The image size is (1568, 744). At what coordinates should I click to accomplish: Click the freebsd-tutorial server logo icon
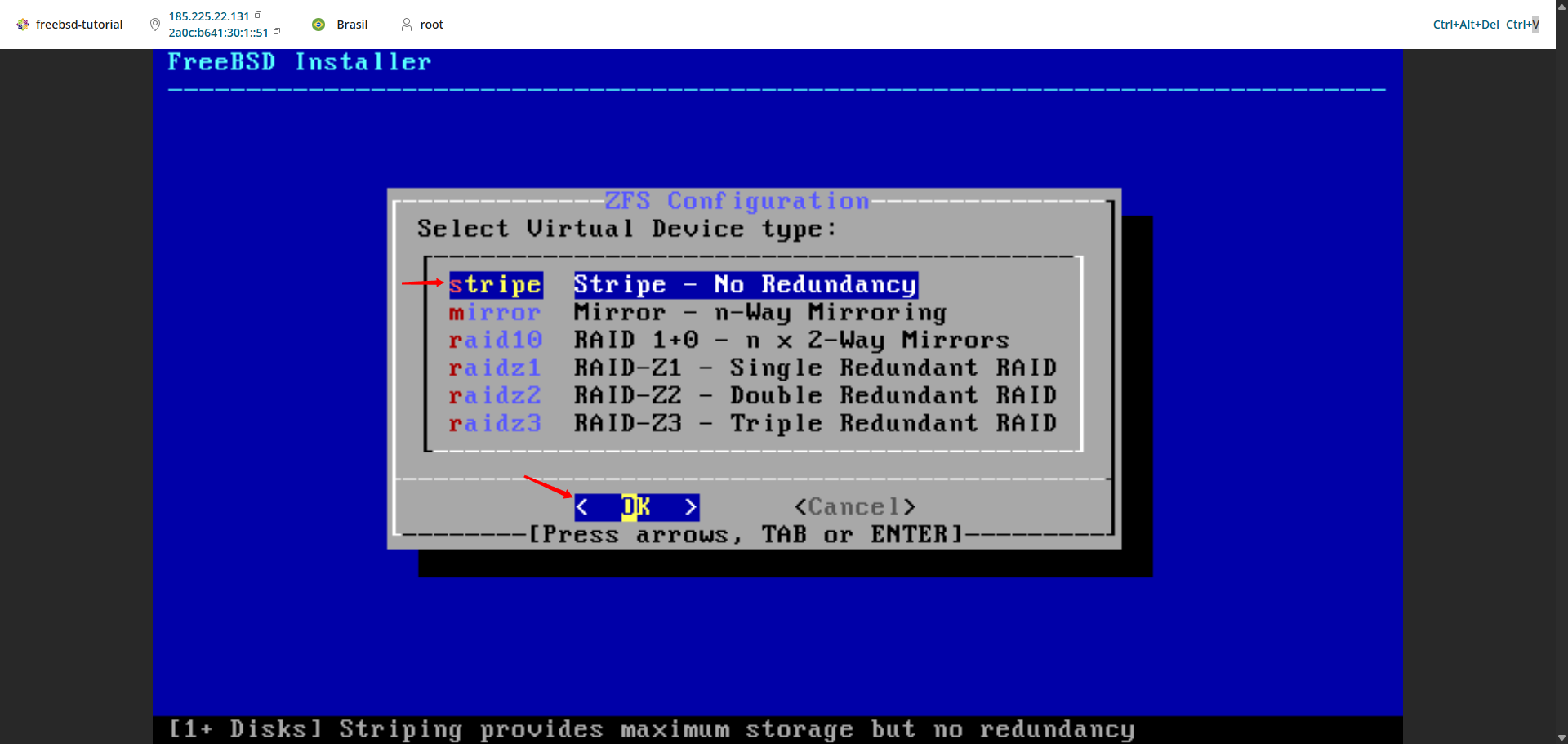click(x=23, y=25)
